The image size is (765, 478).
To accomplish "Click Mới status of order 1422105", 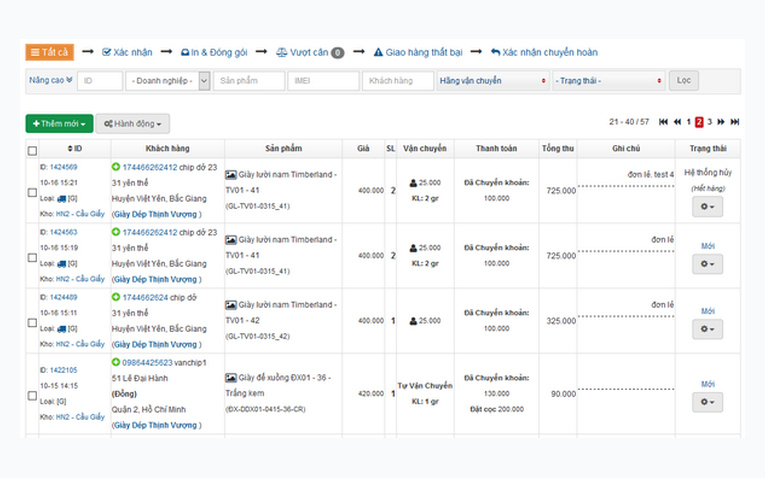I will click(x=708, y=384).
